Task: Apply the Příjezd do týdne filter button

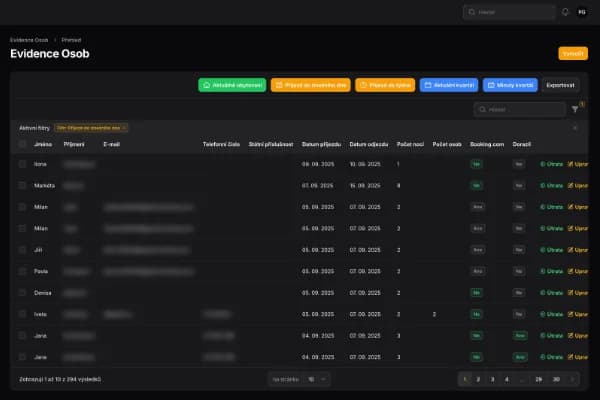Action: (385, 85)
